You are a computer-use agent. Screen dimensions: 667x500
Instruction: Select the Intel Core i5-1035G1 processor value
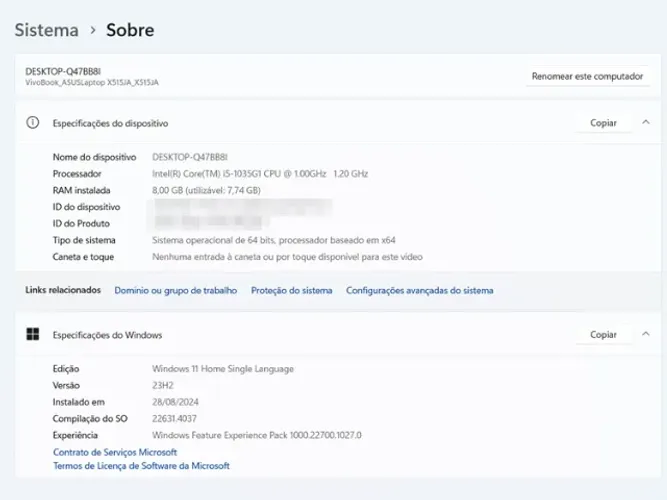(260, 174)
